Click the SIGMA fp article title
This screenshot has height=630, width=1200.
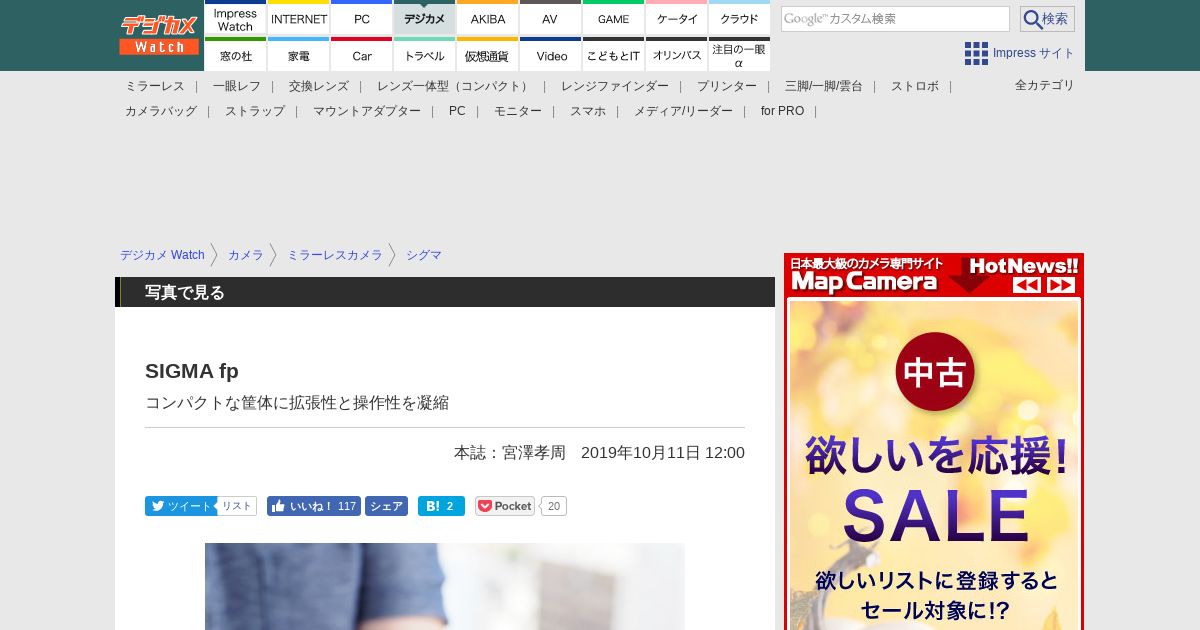click(x=192, y=371)
